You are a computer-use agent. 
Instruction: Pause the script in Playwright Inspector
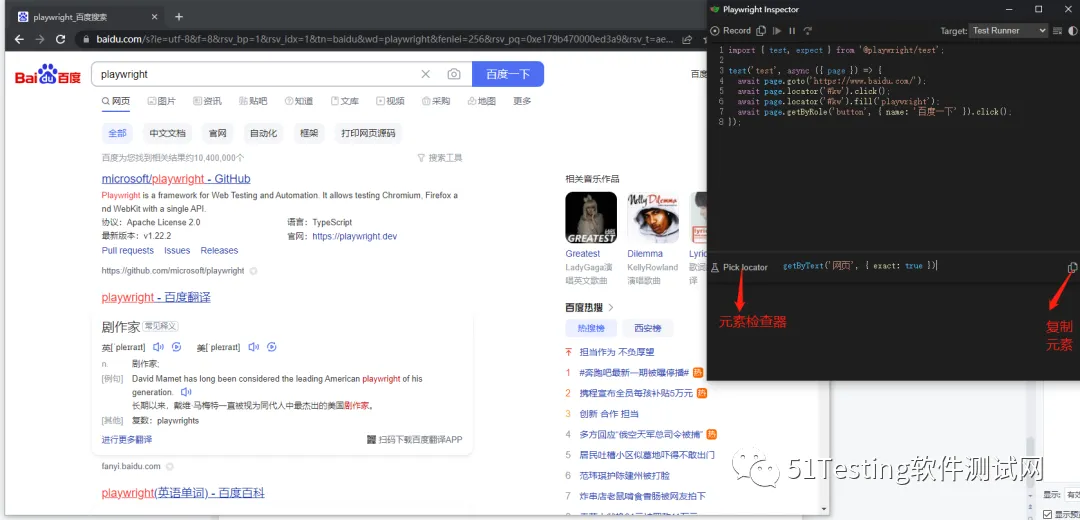(792, 30)
